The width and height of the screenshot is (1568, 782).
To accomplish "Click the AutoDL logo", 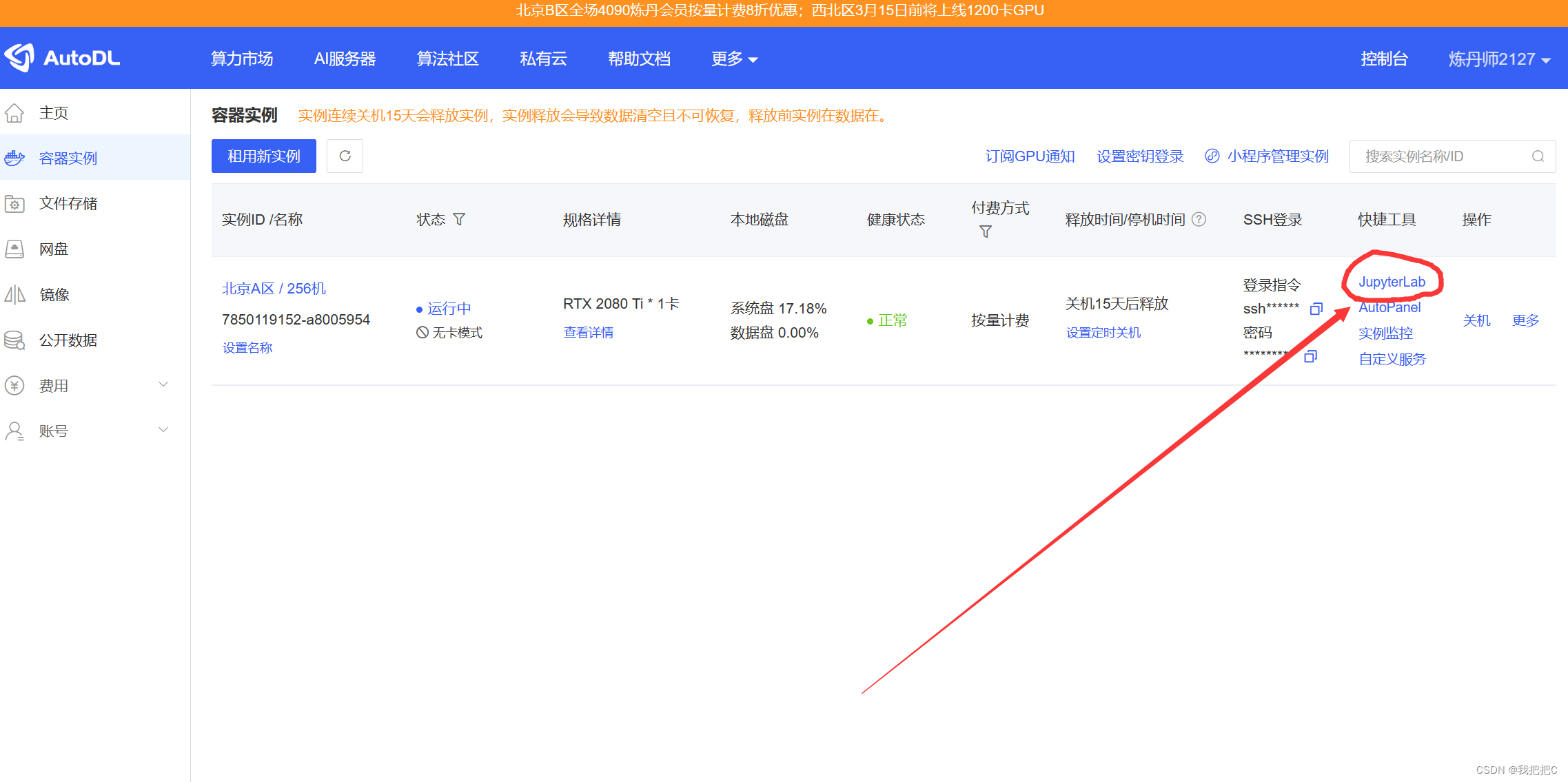I will (62, 58).
